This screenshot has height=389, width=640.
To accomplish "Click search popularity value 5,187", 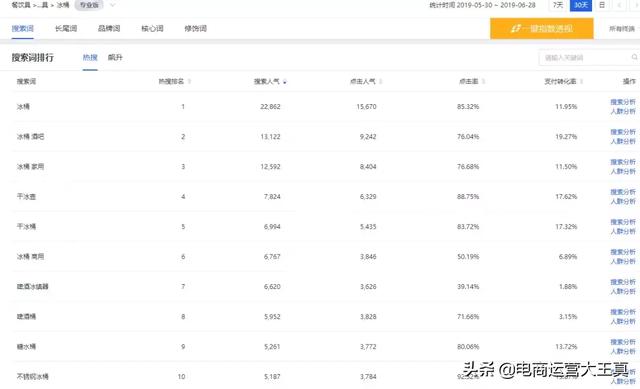I will click(272, 376).
